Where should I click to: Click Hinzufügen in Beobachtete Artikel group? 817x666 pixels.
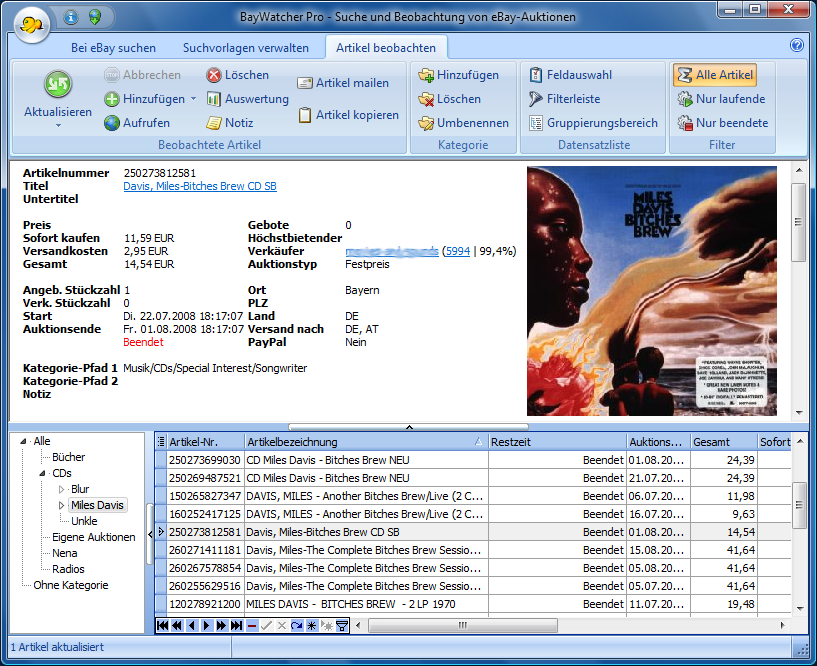145,99
